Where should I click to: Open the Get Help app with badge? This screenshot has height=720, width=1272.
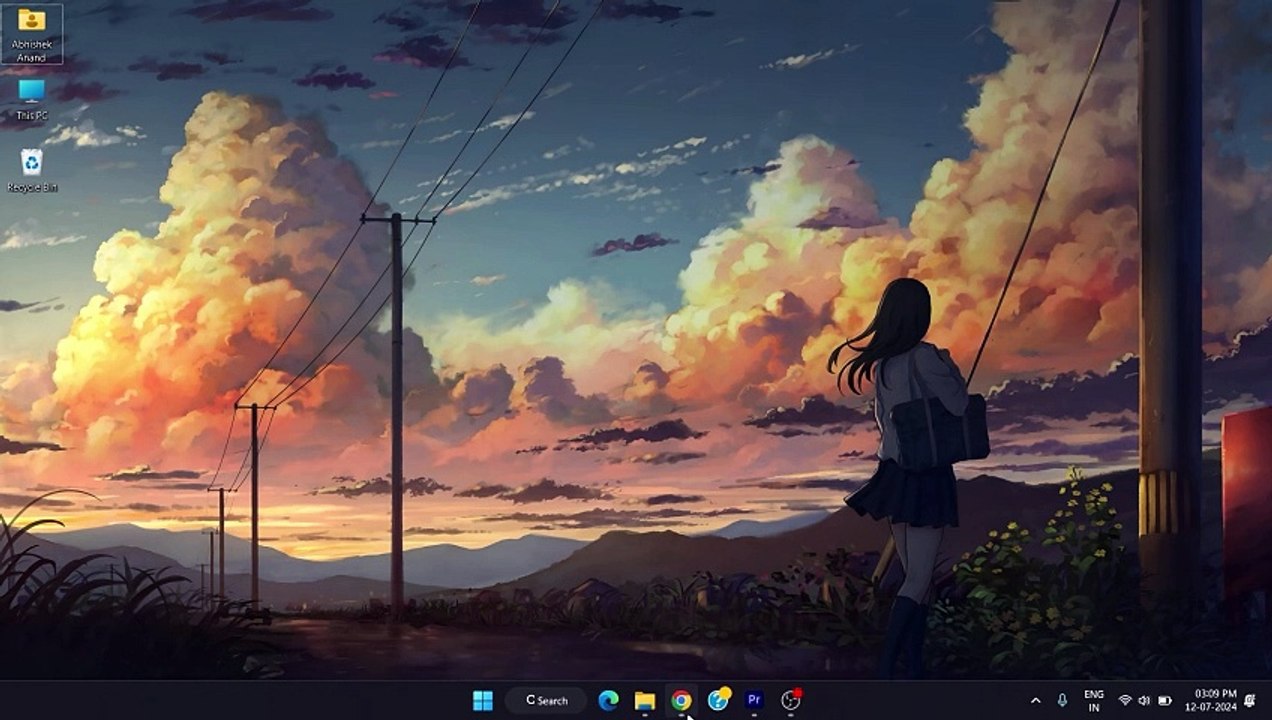(x=718, y=700)
